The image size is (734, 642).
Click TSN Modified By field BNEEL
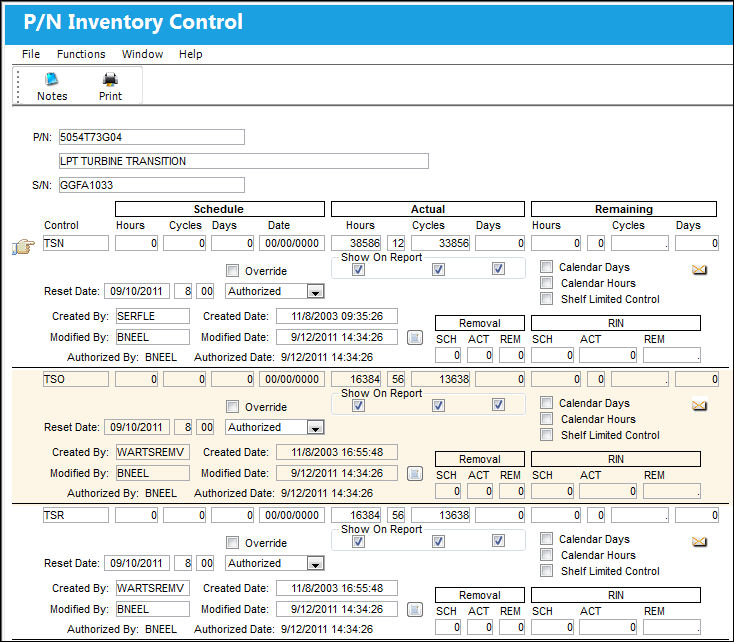coord(153,337)
